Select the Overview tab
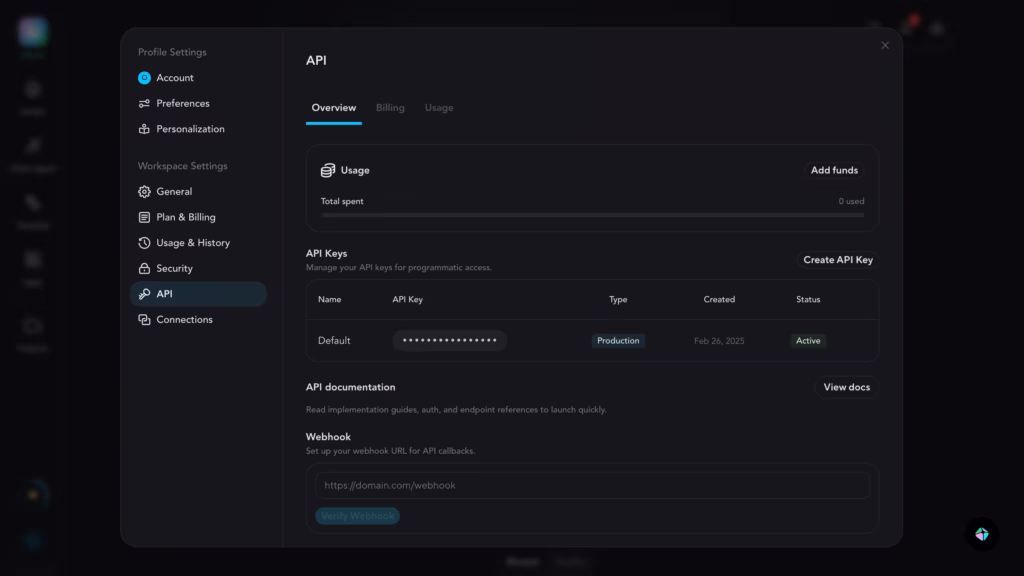1024x576 pixels. click(333, 108)
